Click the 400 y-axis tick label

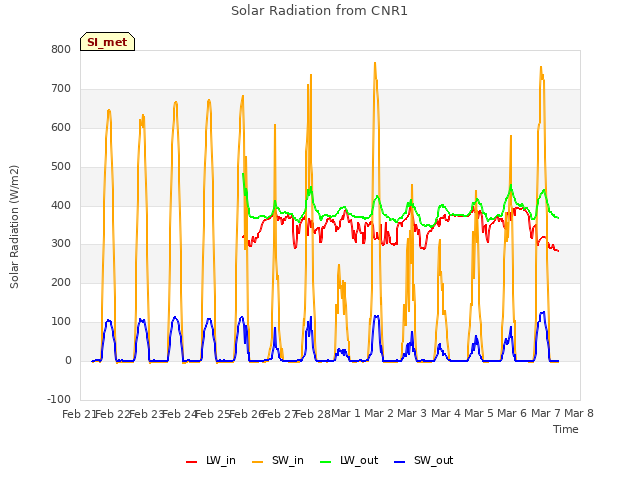61,205
